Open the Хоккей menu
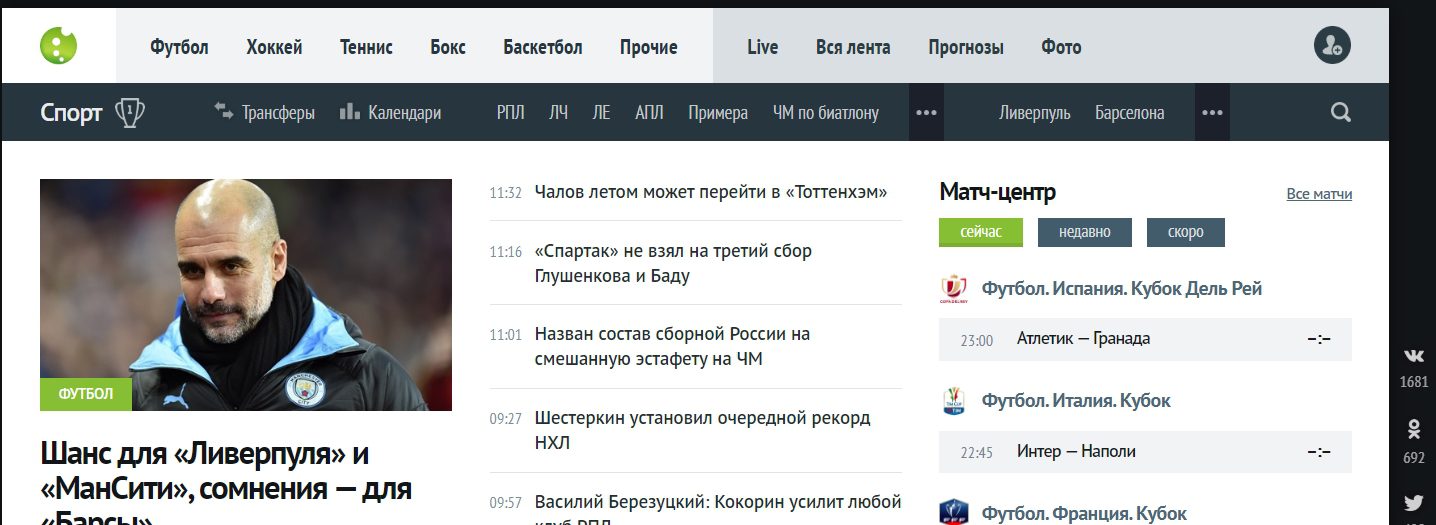The height and width of the screenshot is (525, 1436). (275, 47)
